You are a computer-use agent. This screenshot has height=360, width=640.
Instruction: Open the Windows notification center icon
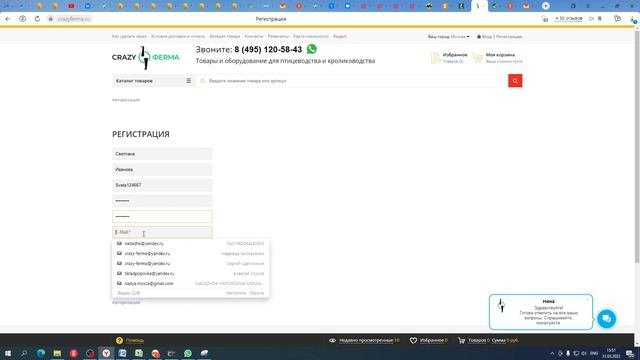pyautogui.click(x=630, y=353)
